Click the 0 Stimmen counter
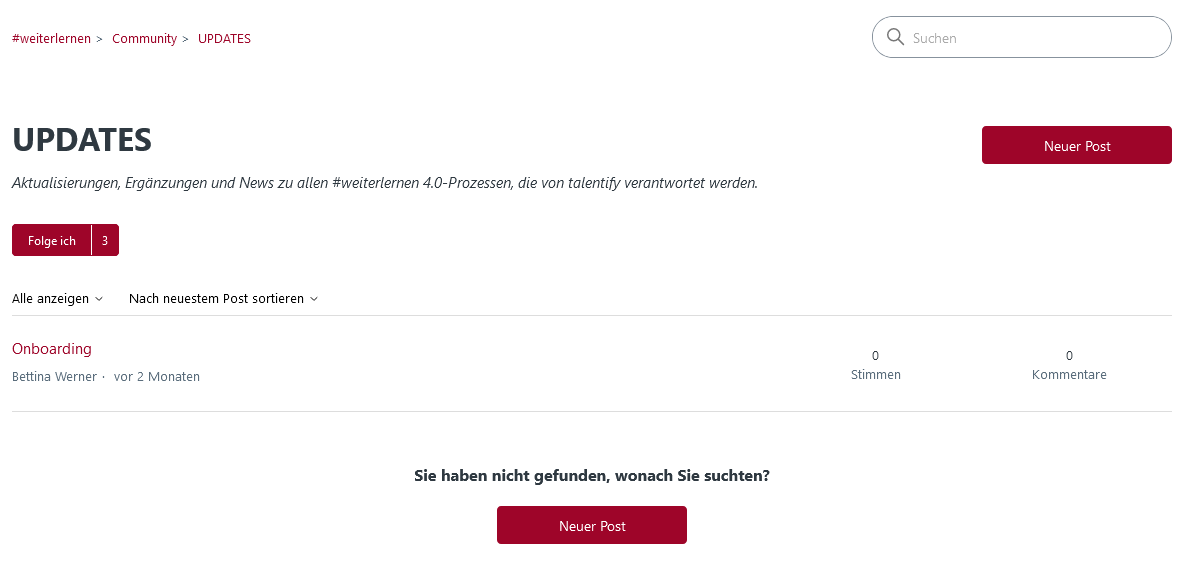Screen dimensions: 1186x566 (876, 365)
